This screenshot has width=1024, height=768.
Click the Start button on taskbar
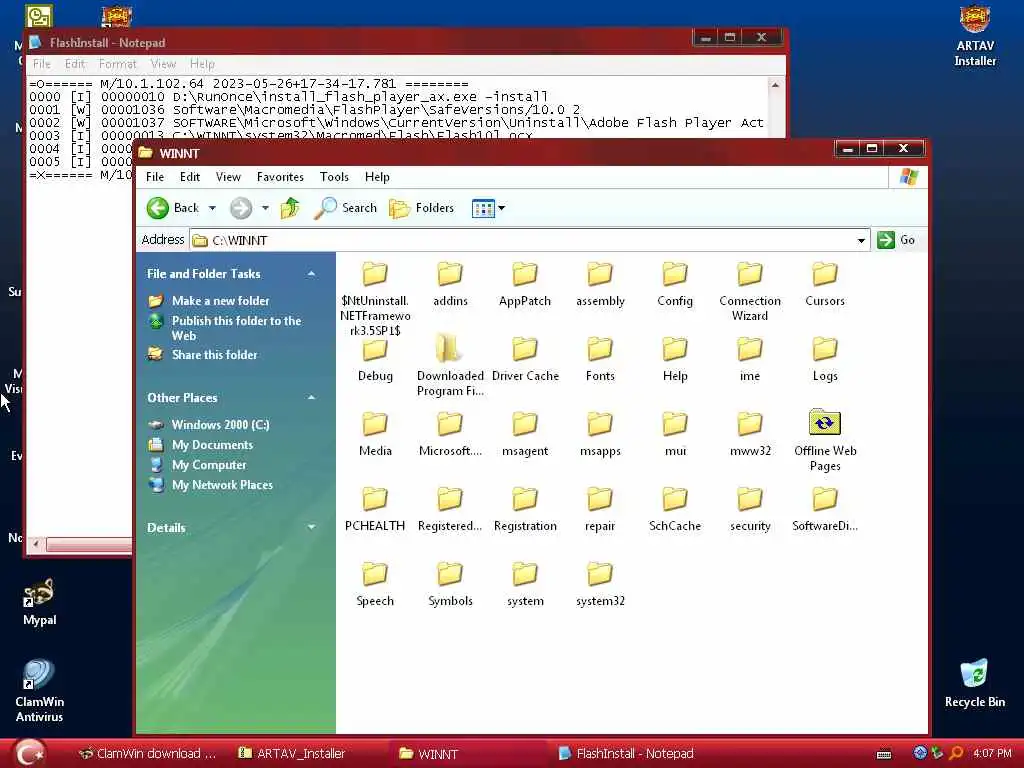pyautogui.click(x=29, y=753)
